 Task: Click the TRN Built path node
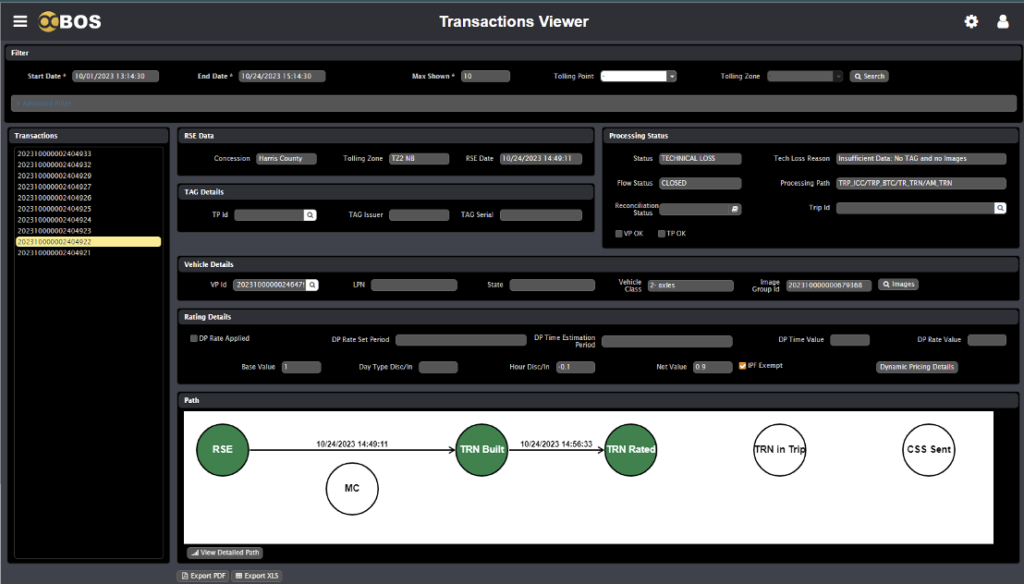(x=482, y=449)
